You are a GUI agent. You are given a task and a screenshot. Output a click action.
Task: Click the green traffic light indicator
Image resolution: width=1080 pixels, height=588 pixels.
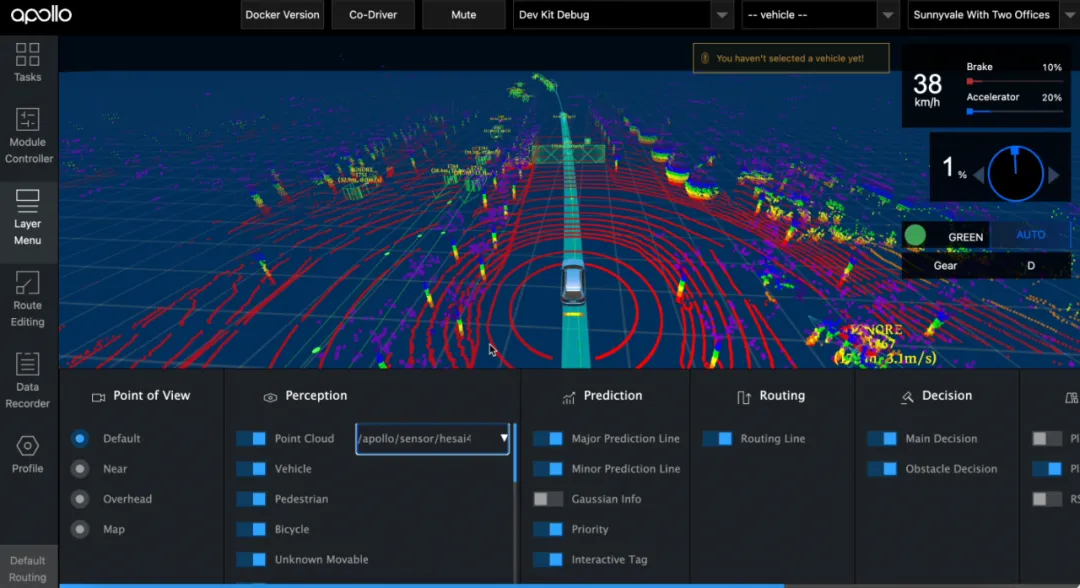coord(915,235)
